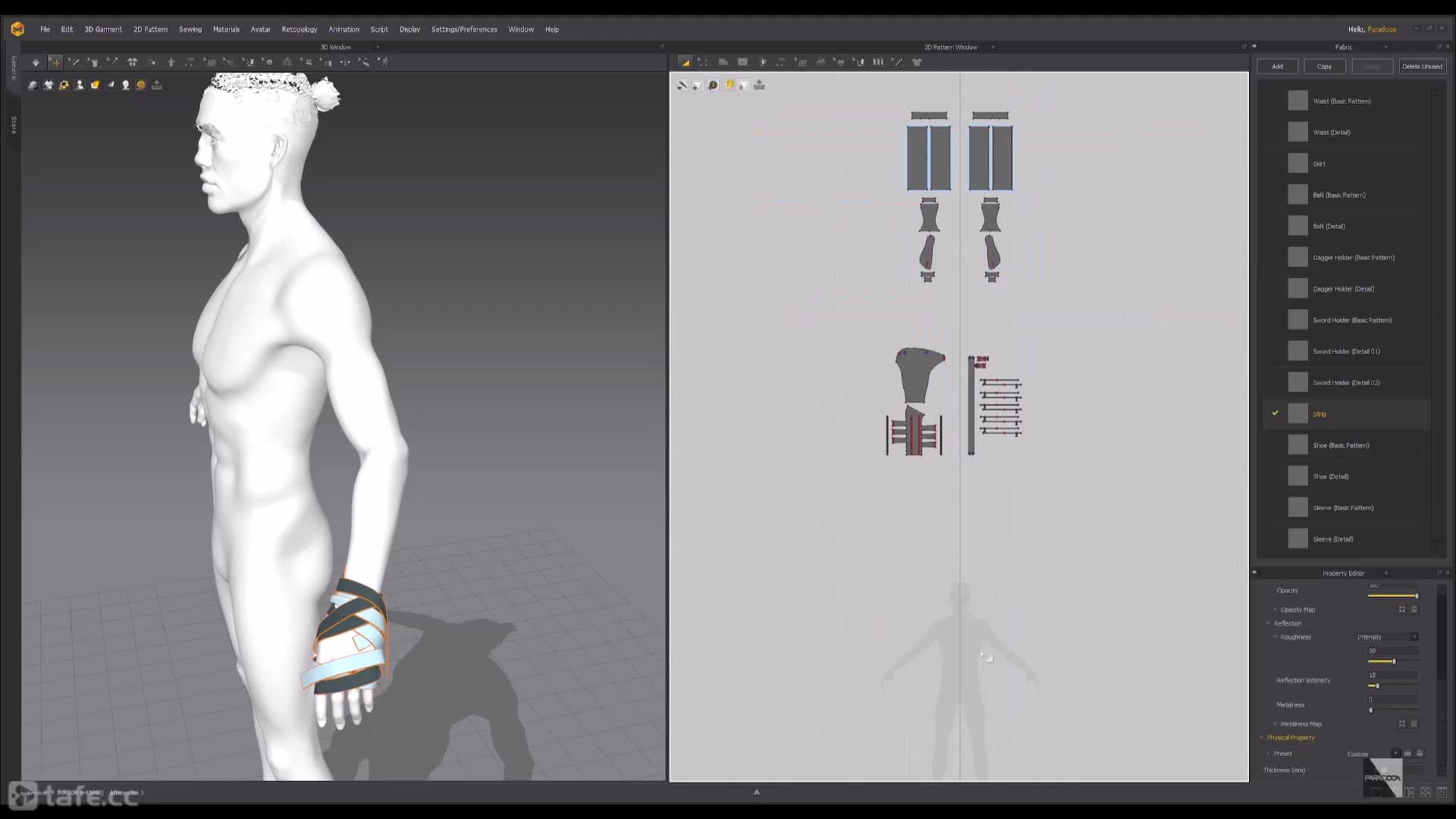Save fabric preset with disk icon beside Custom
The height and width of the screenshot is (819, 1456).
coord(1420,753)
